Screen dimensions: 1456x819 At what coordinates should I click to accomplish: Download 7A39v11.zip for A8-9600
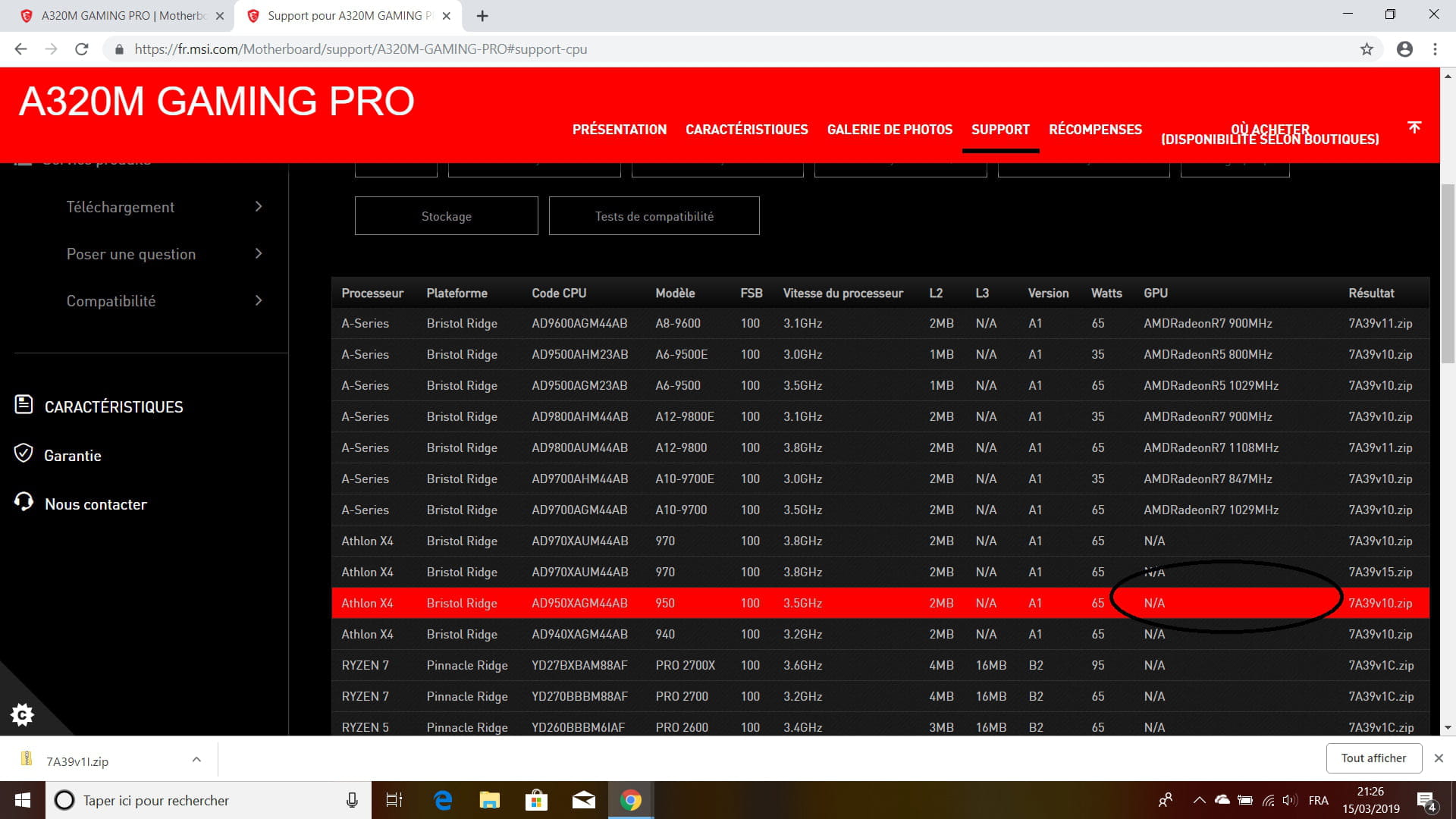(x=1380, y=323)
